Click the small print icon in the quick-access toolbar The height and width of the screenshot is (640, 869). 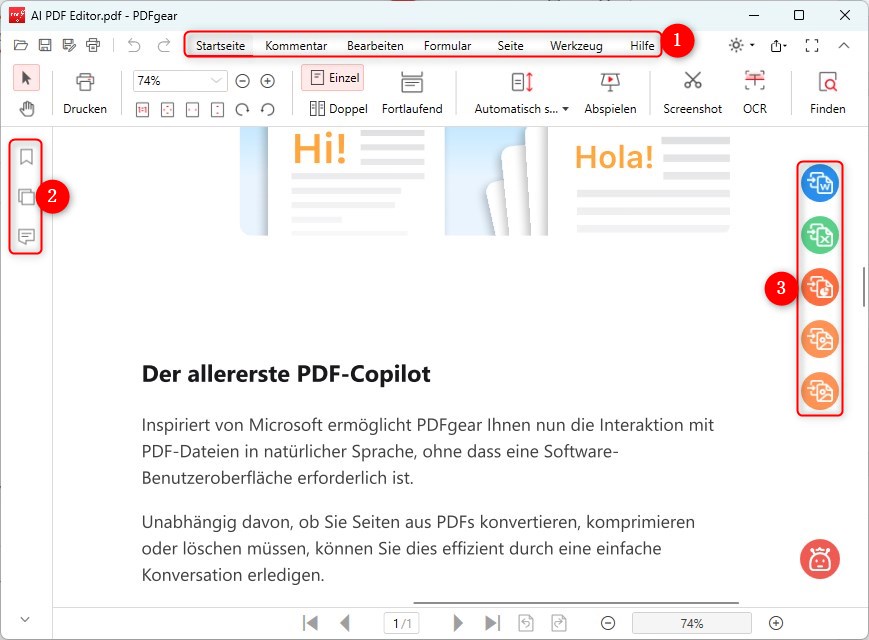(x=93, y=45)
